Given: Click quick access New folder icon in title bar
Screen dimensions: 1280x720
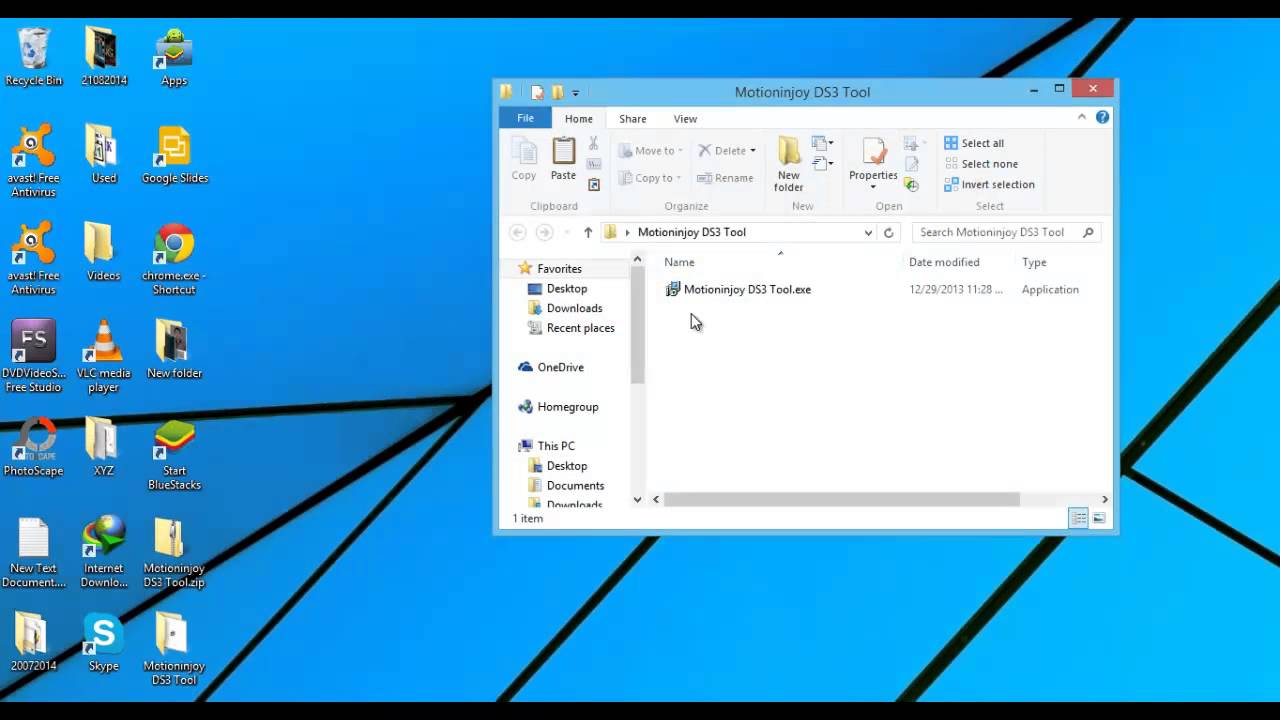Looking at the screenshot, I should tap(556, 92).
